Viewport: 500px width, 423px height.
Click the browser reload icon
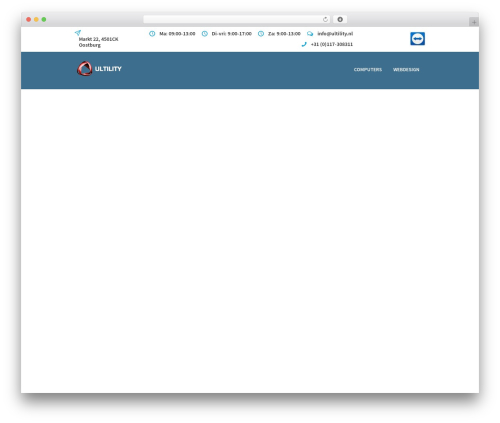(x=325, y=20)
